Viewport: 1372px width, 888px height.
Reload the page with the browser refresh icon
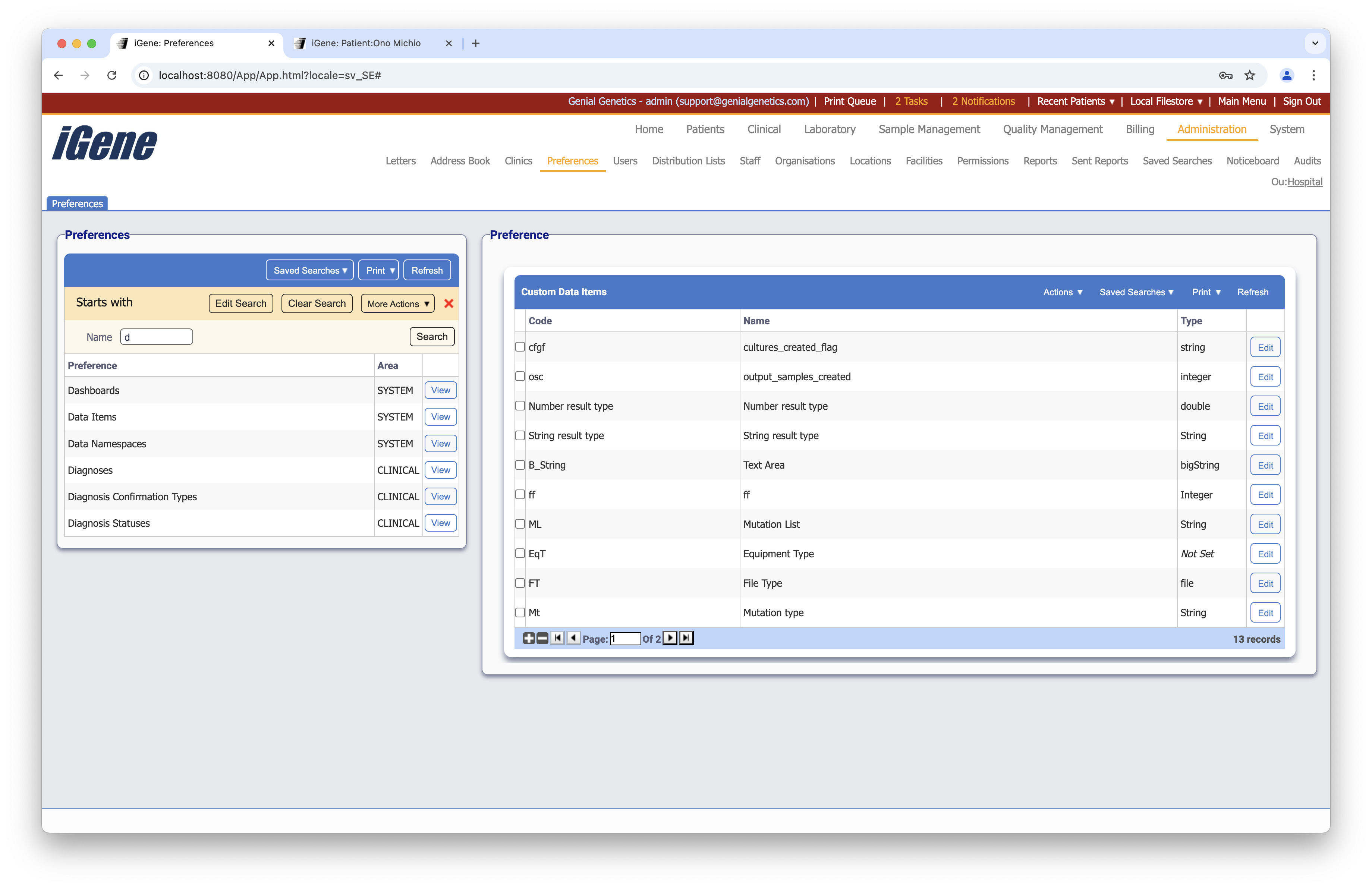112,75
